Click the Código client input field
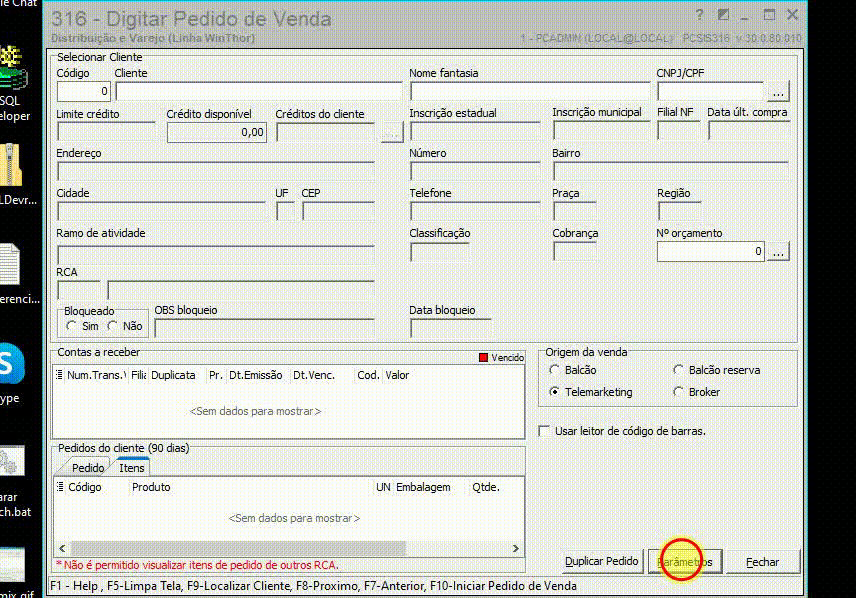Image resolution: width=856 pixels, height=598 pixels. pos(84,91)
